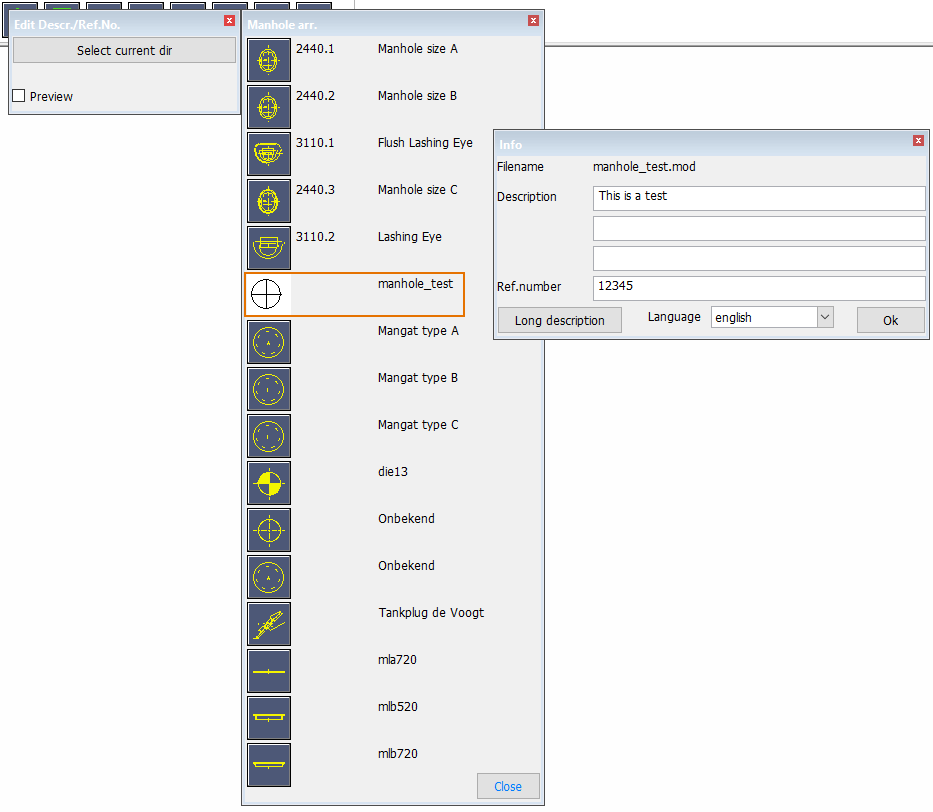Select the Manhole size A icon
Viewport: 933px width, 812px height.
(268, 60)
